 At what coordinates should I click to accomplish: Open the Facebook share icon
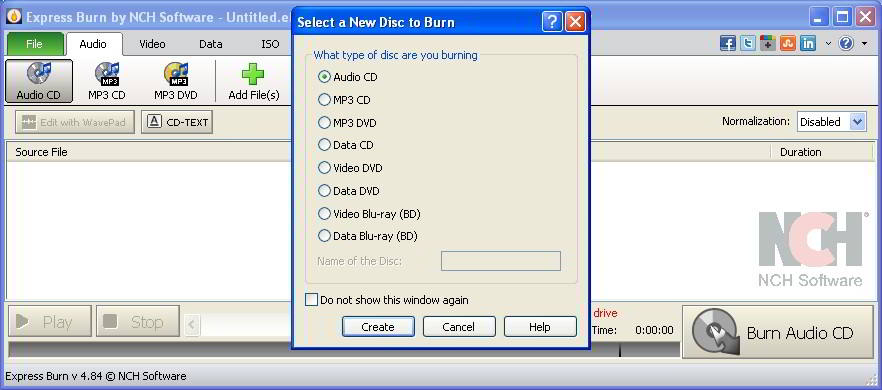[728, 43]
